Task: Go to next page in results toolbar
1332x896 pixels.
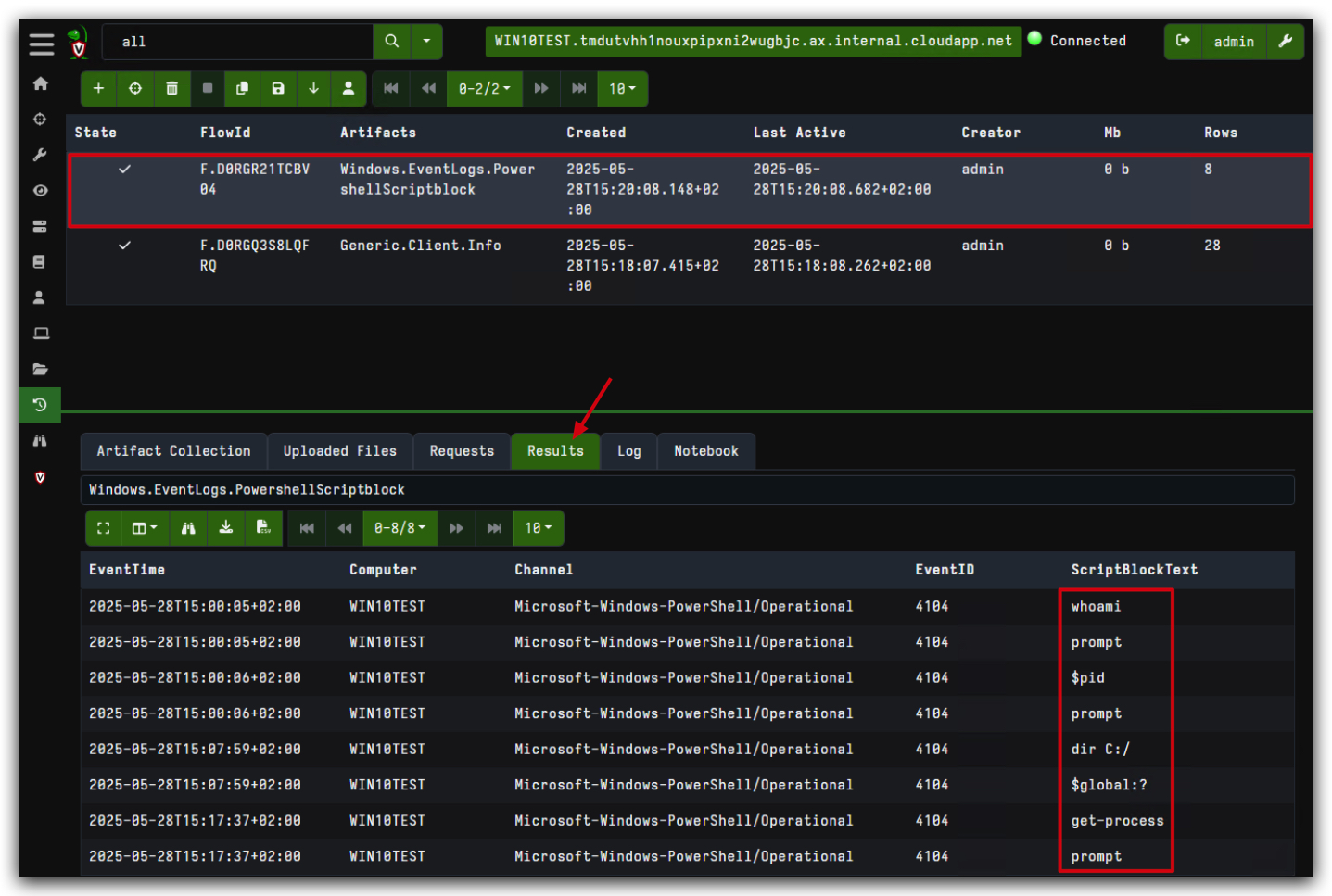Action: [x=456, y=528]
